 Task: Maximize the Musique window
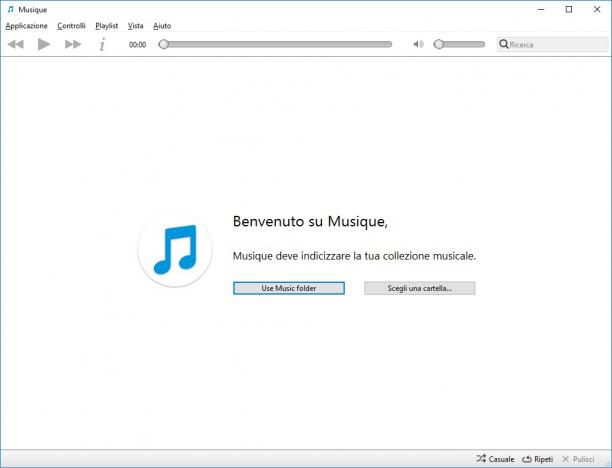pos(569,9)
